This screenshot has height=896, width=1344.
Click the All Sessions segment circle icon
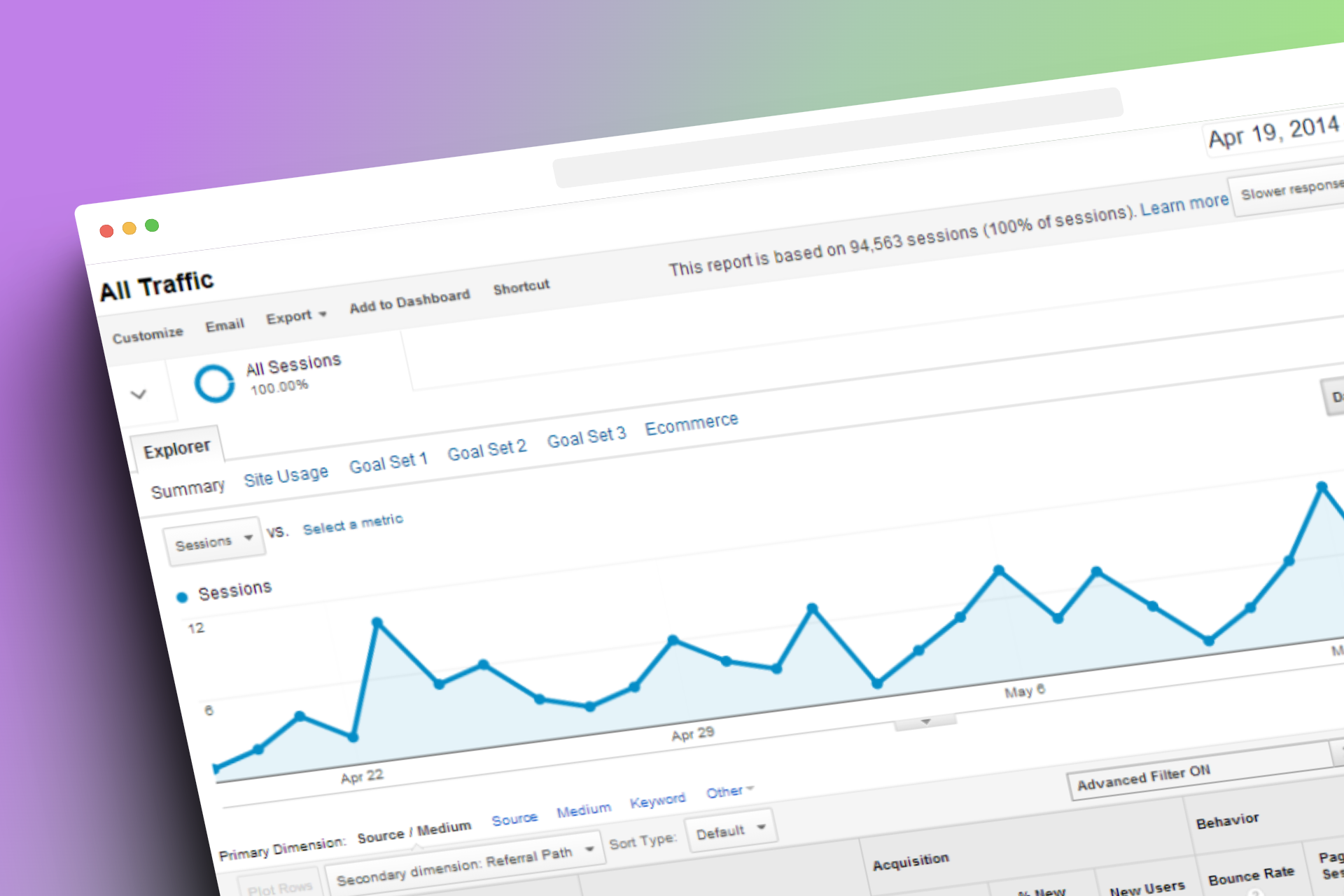click(x=214, y=384)
